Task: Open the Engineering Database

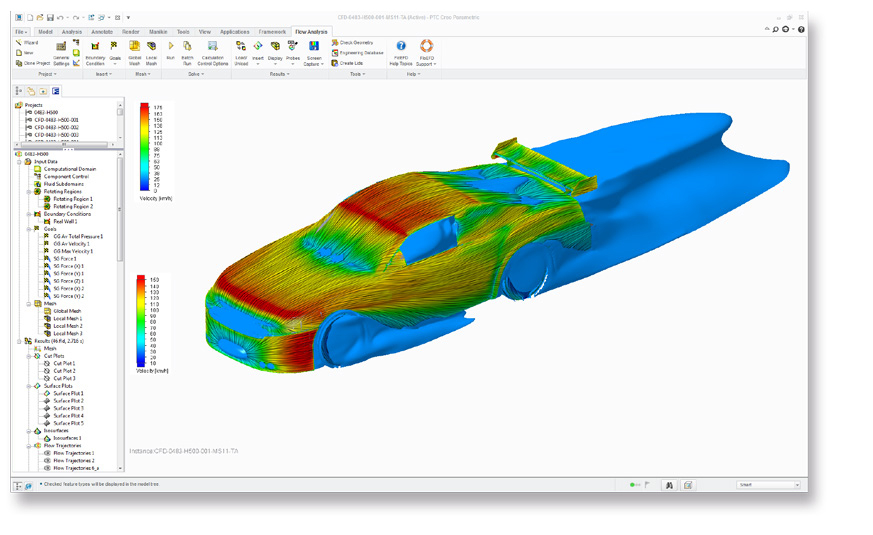Action: point(357,53)
